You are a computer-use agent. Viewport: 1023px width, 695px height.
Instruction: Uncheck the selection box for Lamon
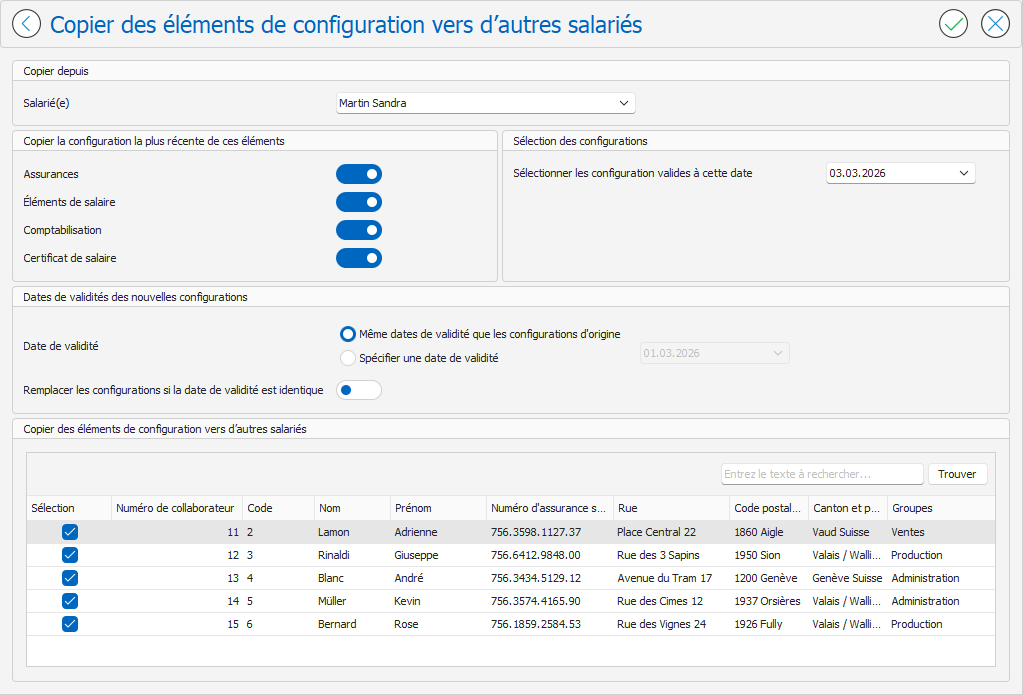[70, 532]
